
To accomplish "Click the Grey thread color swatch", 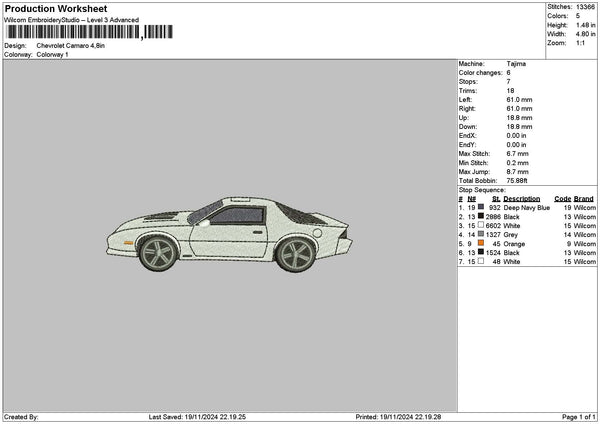I will coord(481,234).
